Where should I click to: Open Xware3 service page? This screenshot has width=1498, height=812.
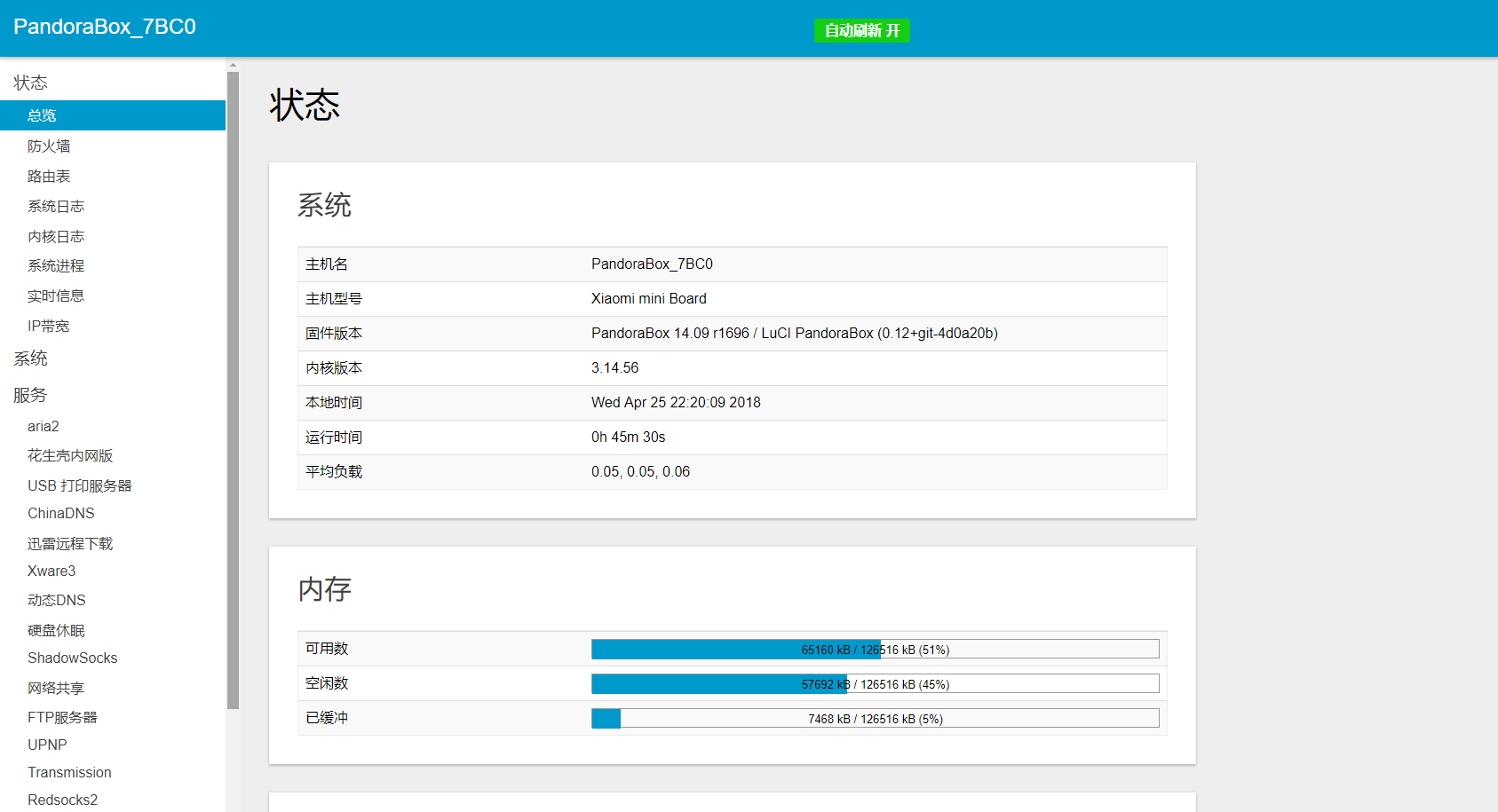[52, 571]
